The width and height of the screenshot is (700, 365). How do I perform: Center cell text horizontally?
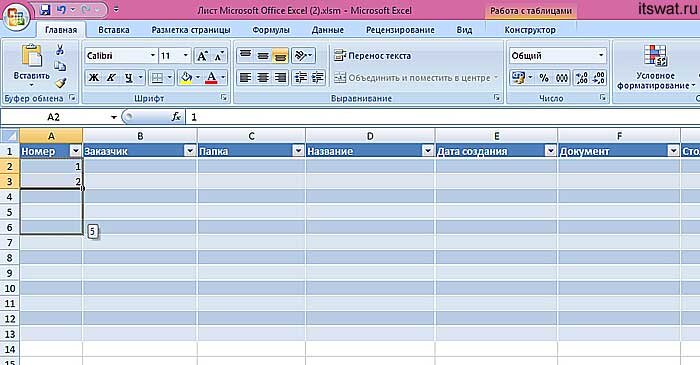click(x=263, y=78)
